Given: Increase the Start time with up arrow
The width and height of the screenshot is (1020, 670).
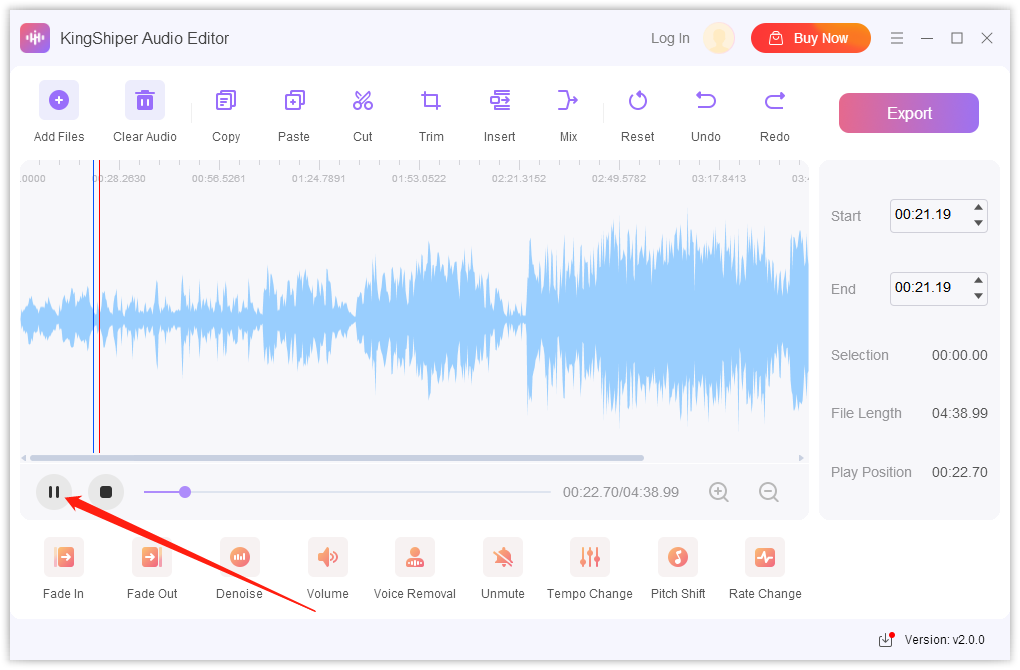Looking at the screenshot, I should coord(978,208).
